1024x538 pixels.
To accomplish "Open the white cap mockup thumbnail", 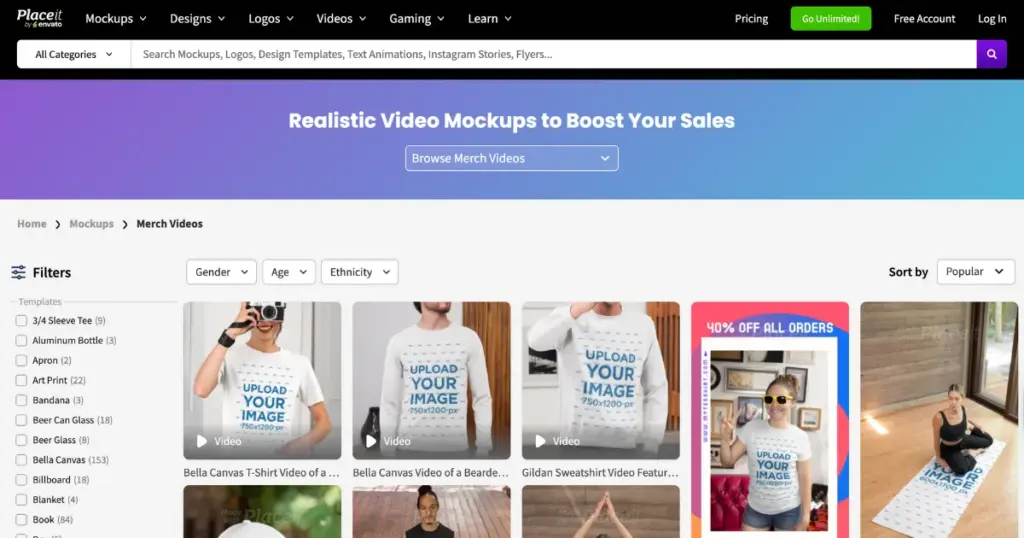I will coord(262,512).
